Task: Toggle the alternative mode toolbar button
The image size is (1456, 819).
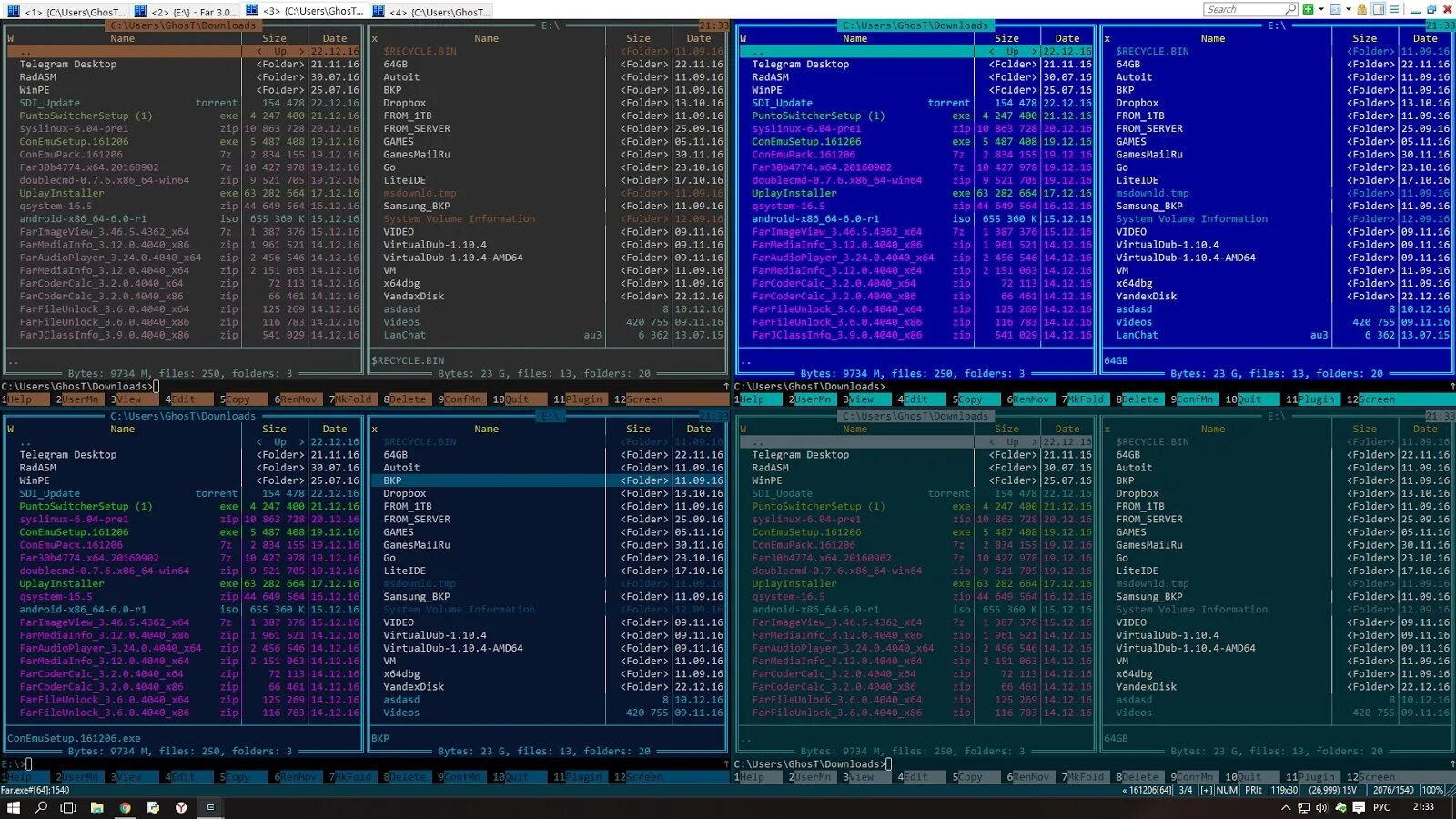Action: (1379, 9)
